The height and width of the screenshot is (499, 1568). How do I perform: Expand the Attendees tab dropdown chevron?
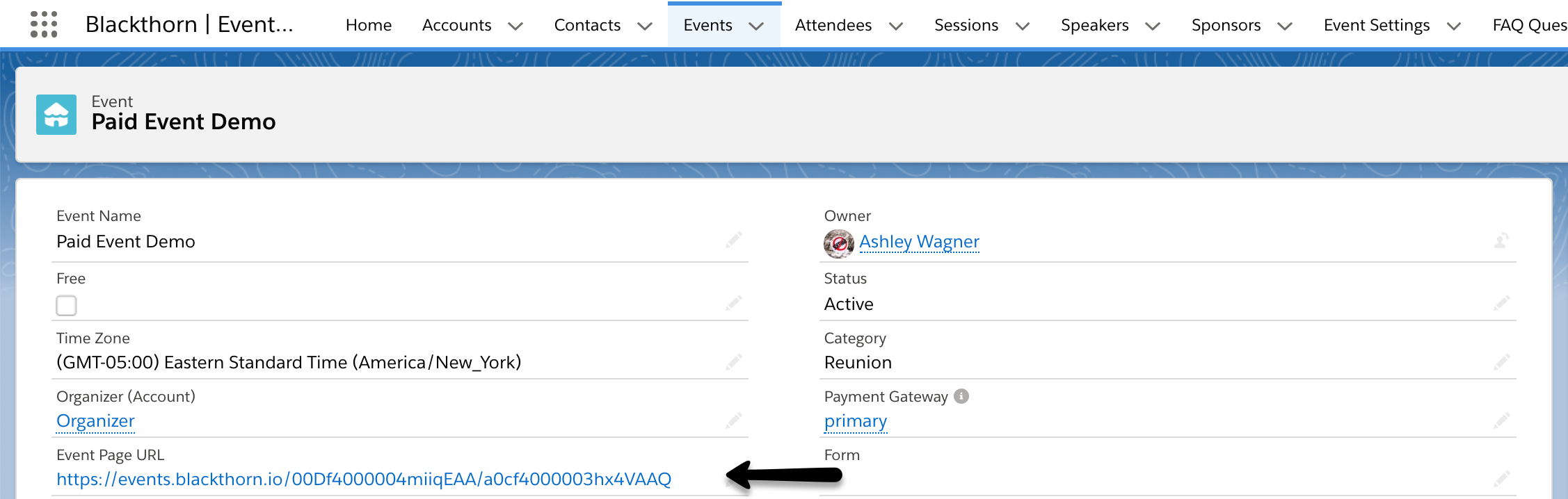pyautogui.click(x=896, y=26)
